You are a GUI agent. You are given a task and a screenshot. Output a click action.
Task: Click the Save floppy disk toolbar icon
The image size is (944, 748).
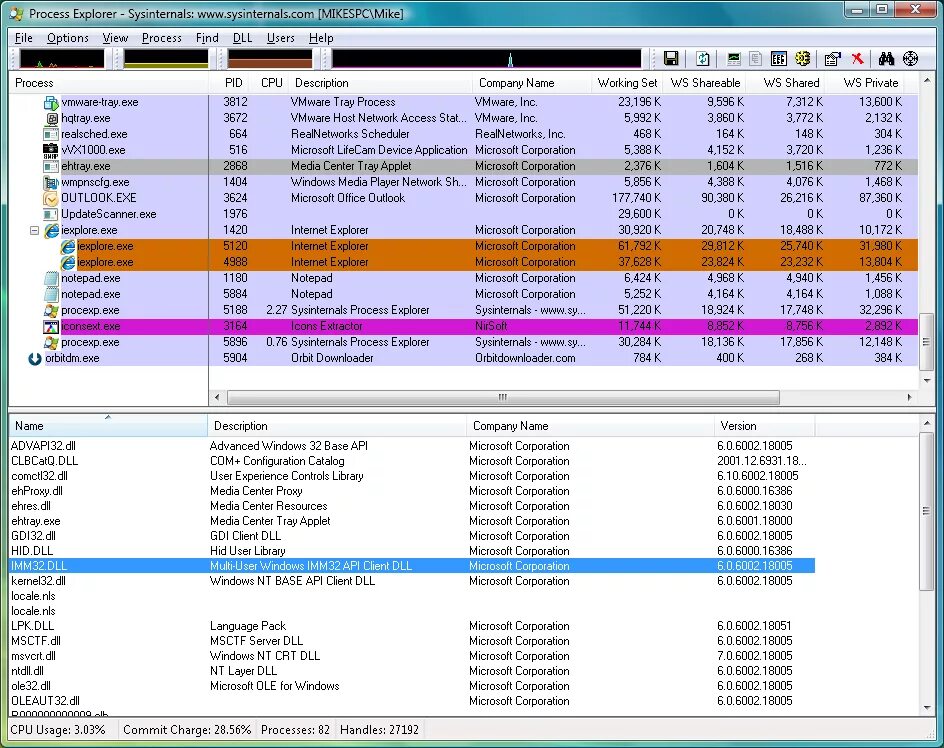point(671,58)
